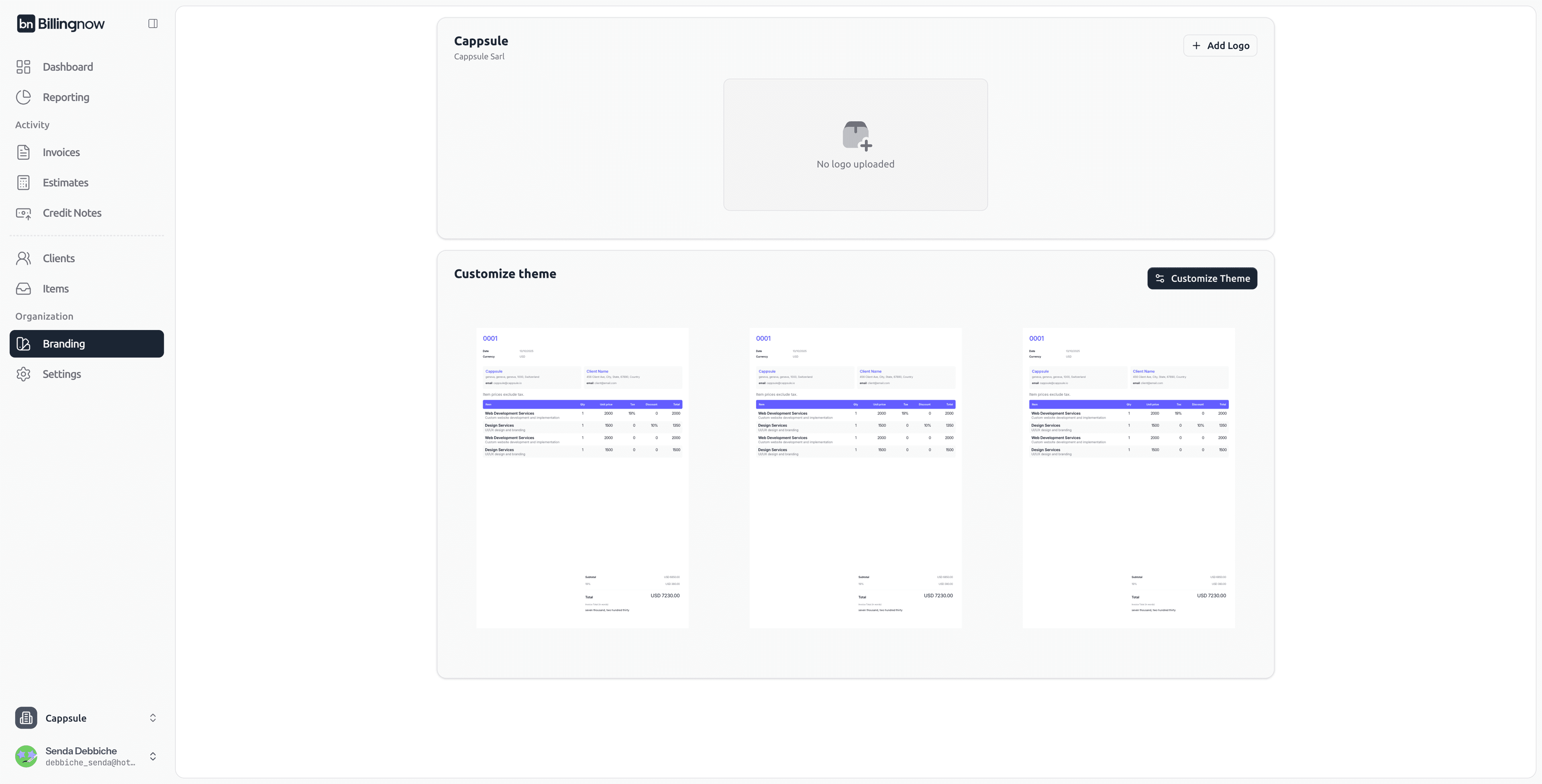Open the Clients list
The image size is (1542, 784).
click(59, 259)
